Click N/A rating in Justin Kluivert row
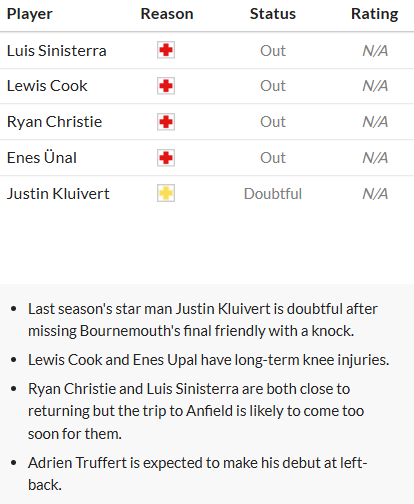Viewport: 414px width, 504px height. coord(375,194)
